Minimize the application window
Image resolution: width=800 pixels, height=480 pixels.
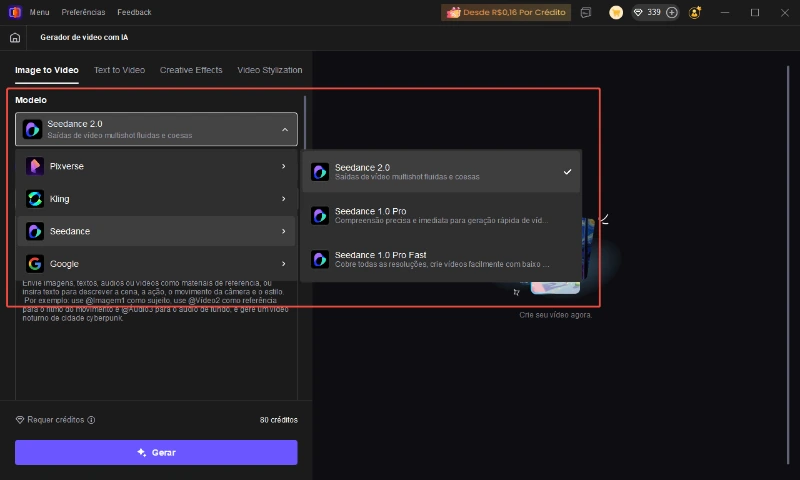725,12
